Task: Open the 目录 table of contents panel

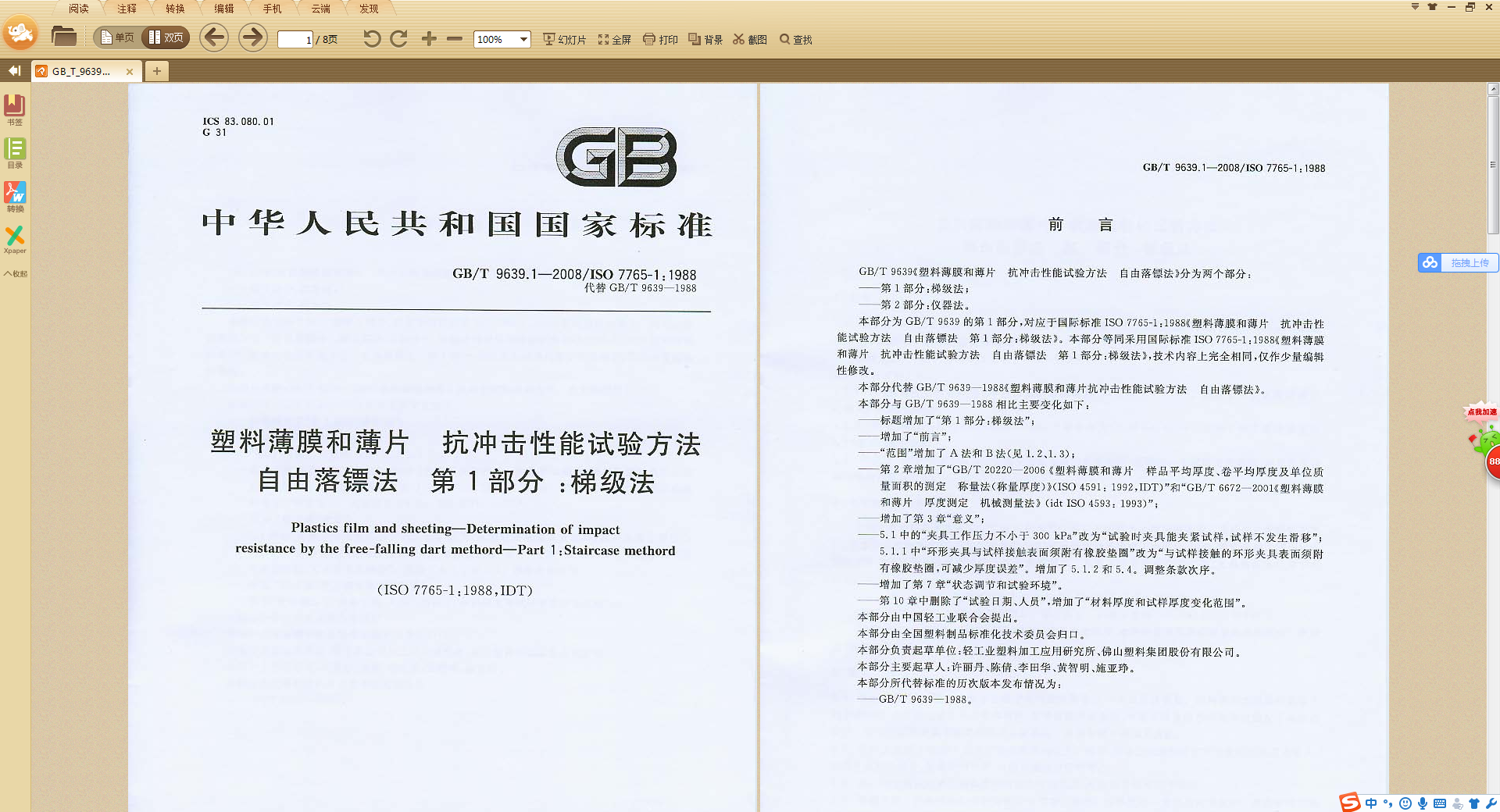Action: coord(15,152)
